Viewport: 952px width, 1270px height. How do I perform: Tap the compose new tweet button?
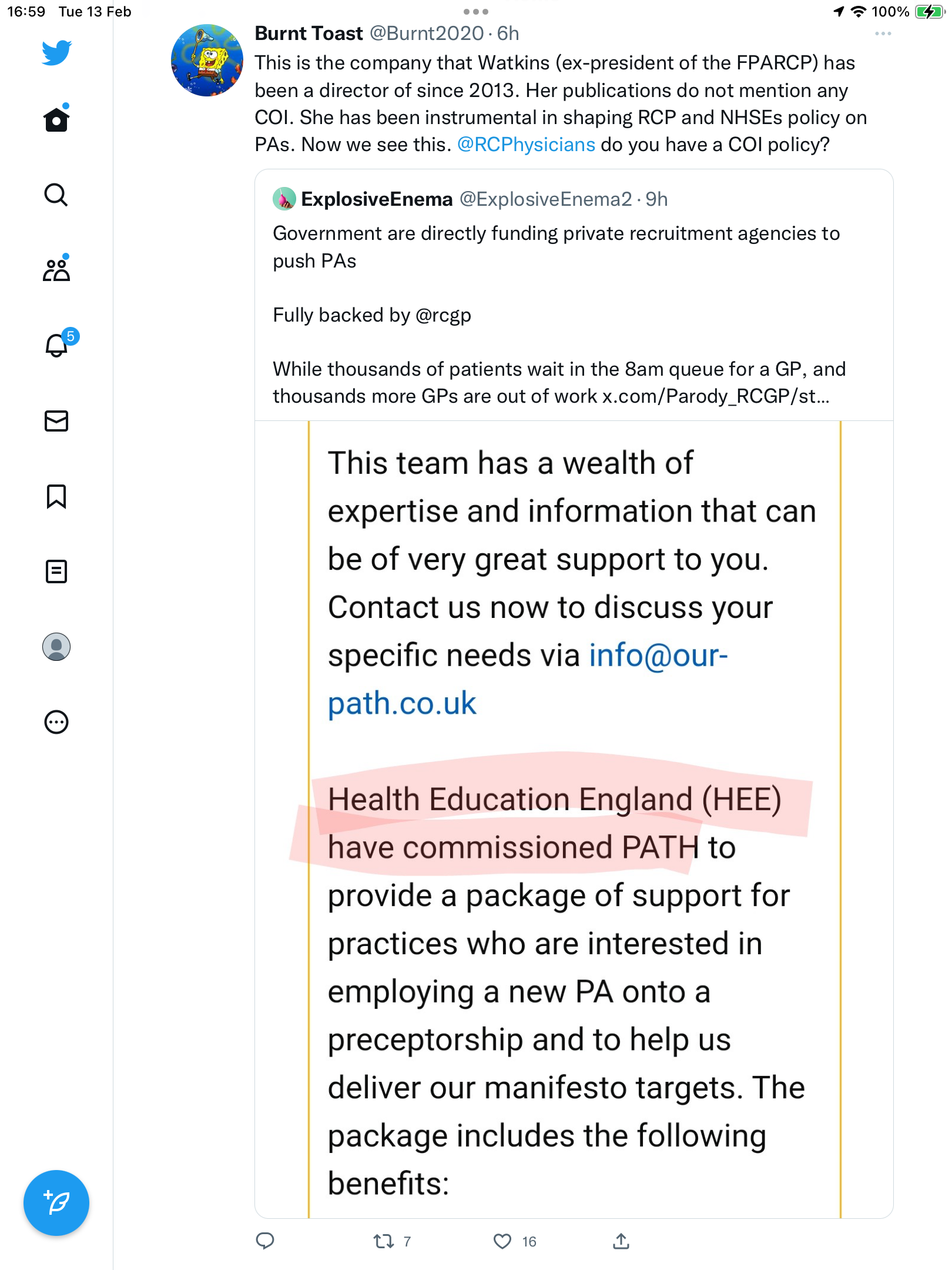tap(56, 1203)
